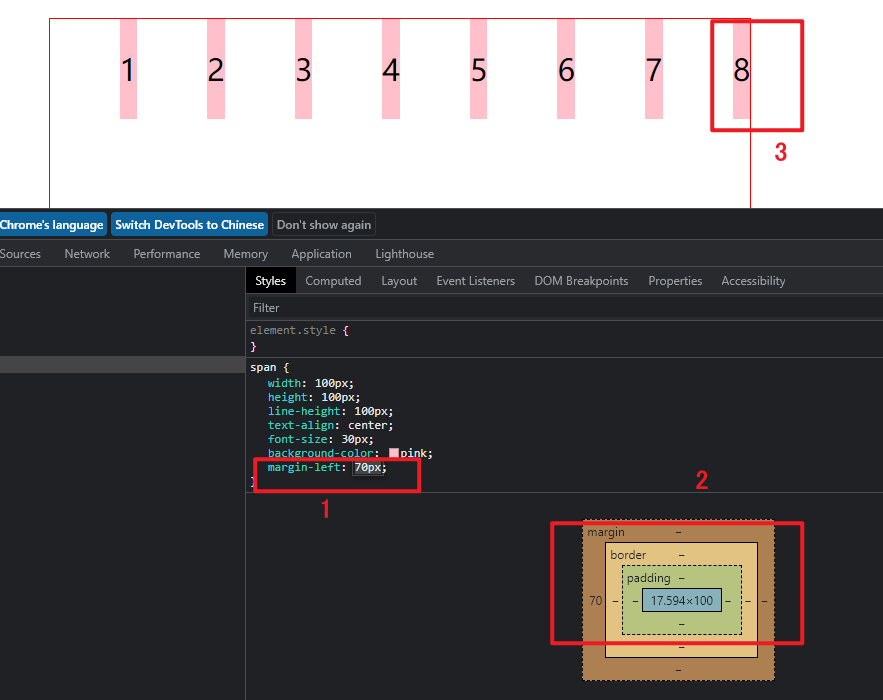Select the Styles sidebar tab
The image size is (883, 700).
(x=270, y=280)
